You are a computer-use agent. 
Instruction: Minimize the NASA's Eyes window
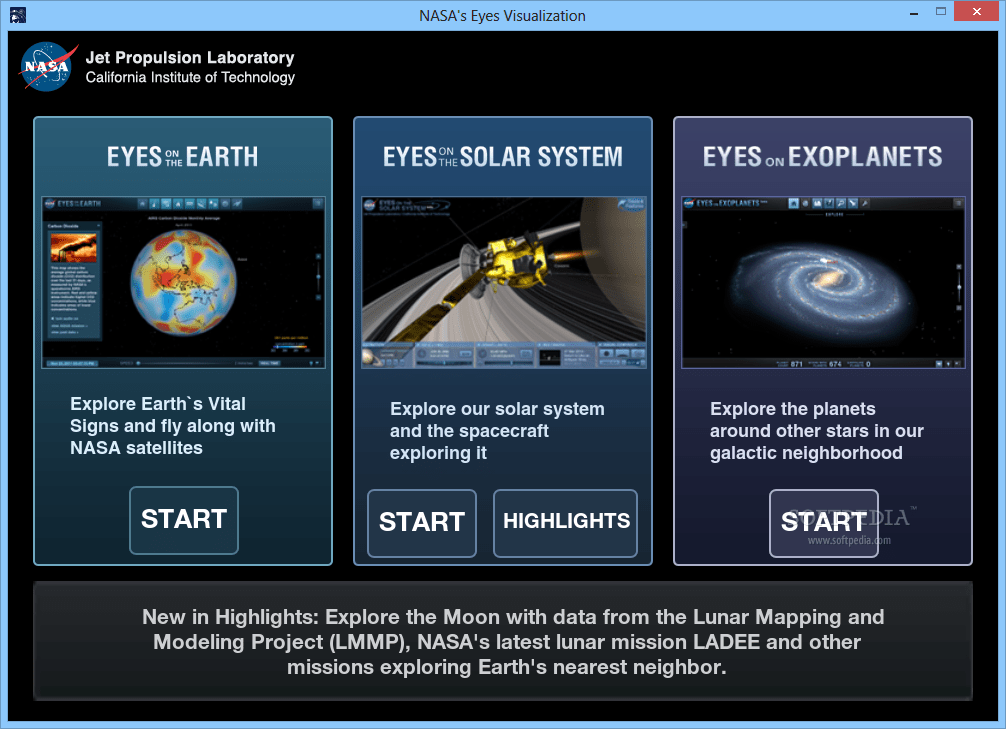914,13
